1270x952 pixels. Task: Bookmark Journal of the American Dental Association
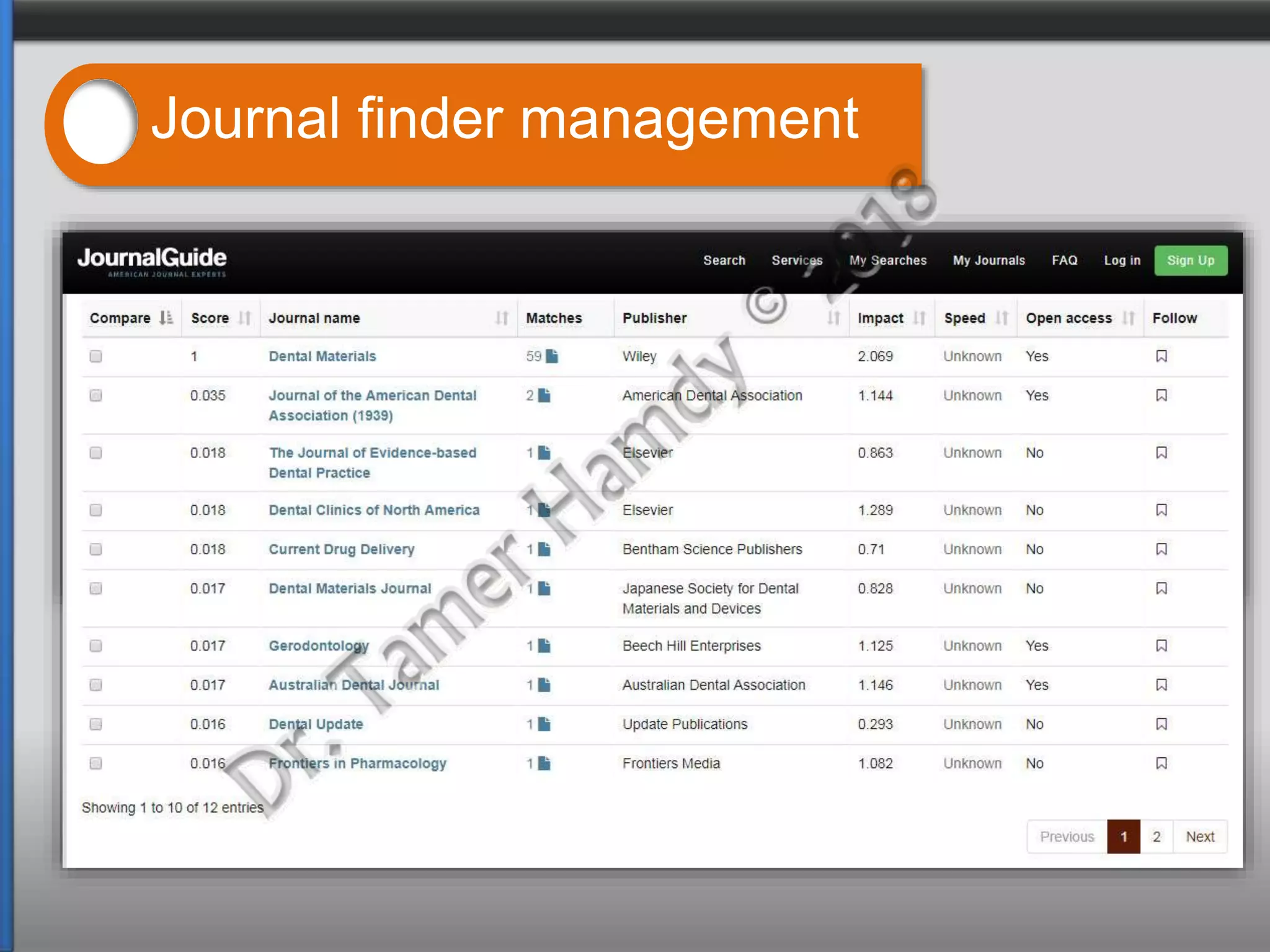(x=1161, y=395)
